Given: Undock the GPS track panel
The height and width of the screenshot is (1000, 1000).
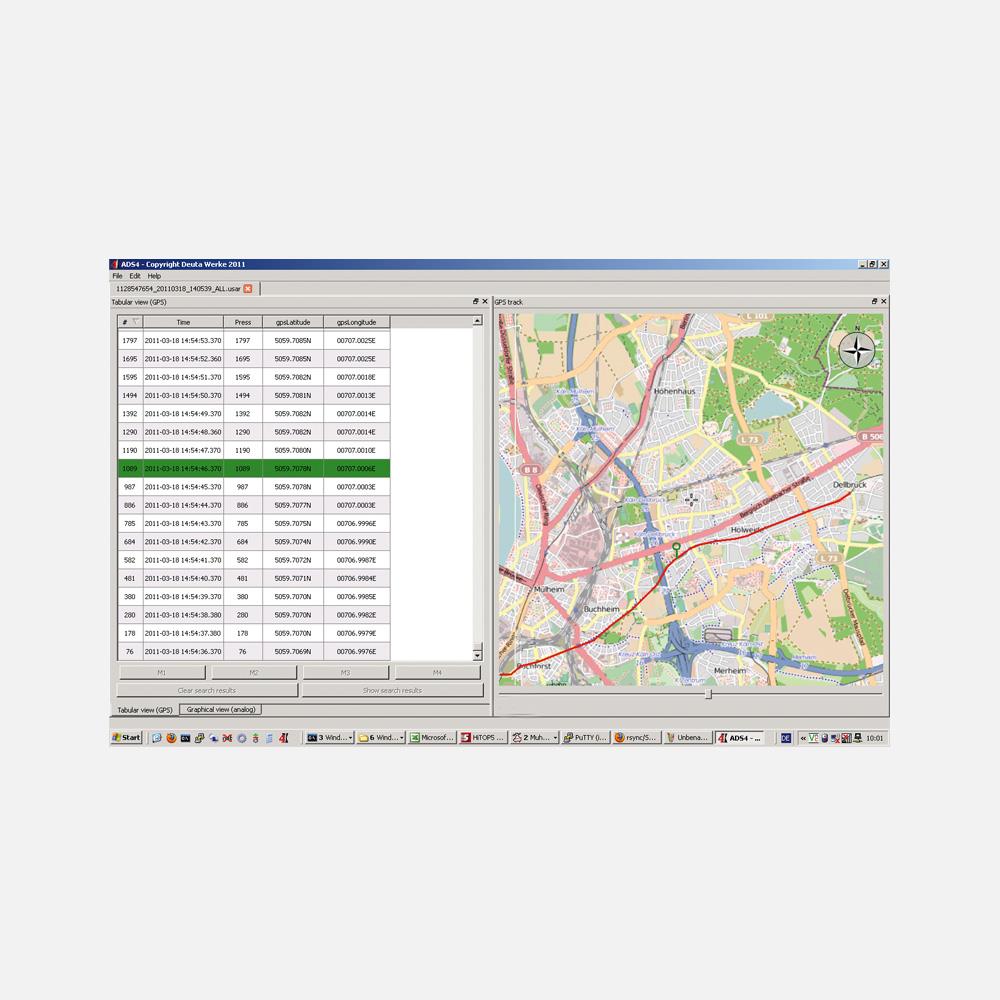Looking at the screenshot, I should (874, 301).
